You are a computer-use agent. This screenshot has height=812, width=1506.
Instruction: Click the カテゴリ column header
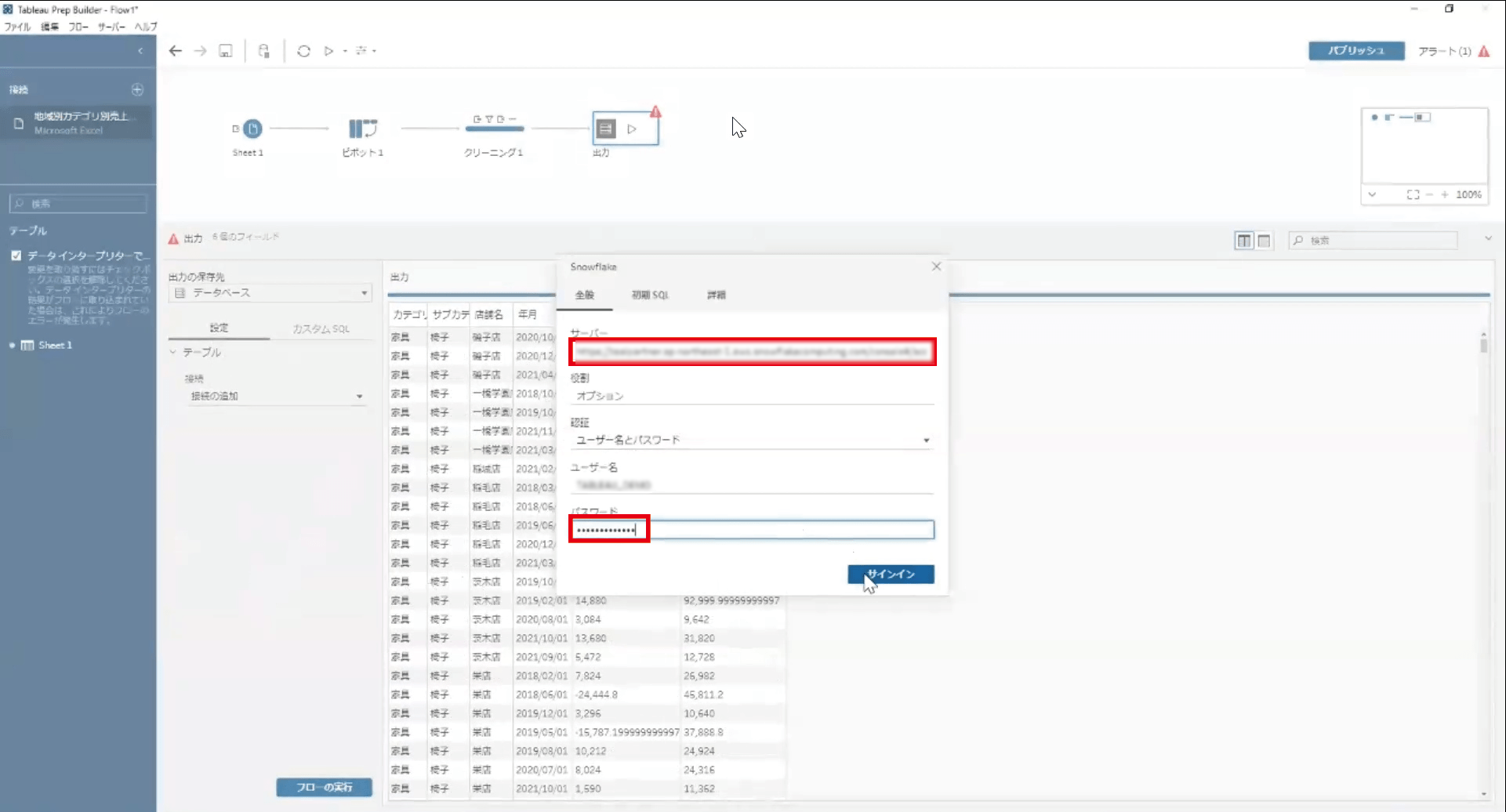(408, 314)
